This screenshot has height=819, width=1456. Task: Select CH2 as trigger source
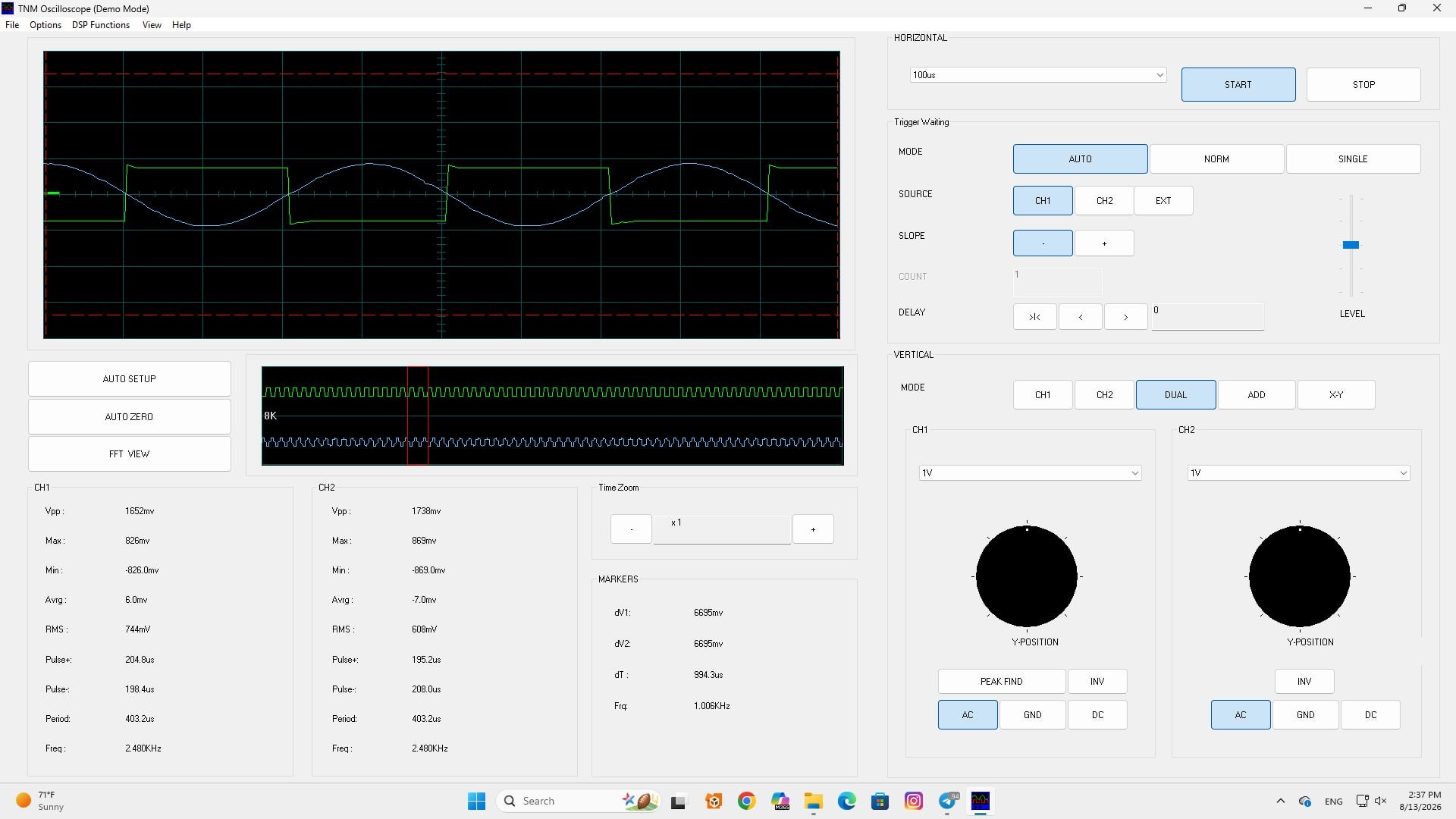1104,201
